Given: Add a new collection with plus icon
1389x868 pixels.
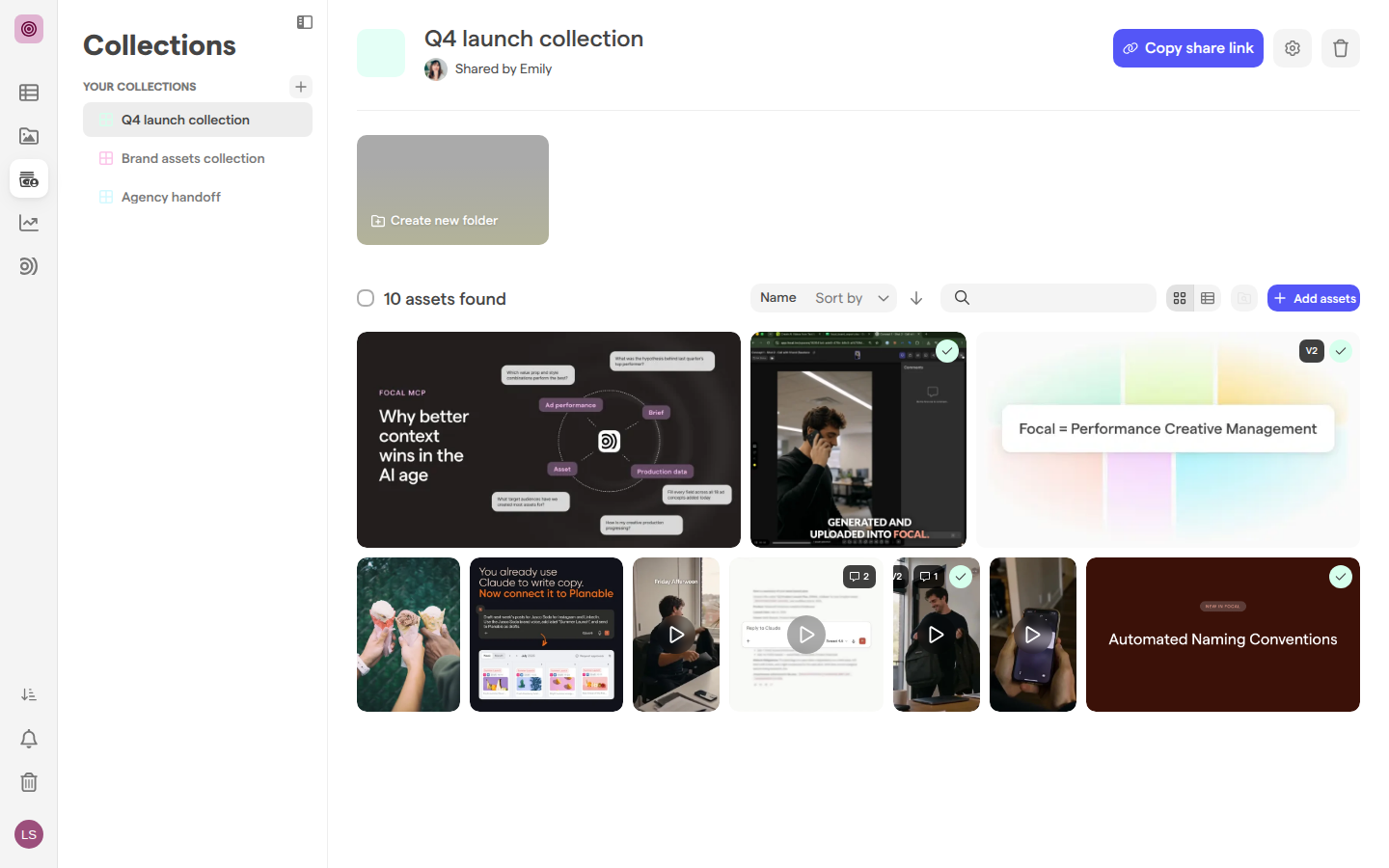Looking at the screenshot, I should (301, 87).
